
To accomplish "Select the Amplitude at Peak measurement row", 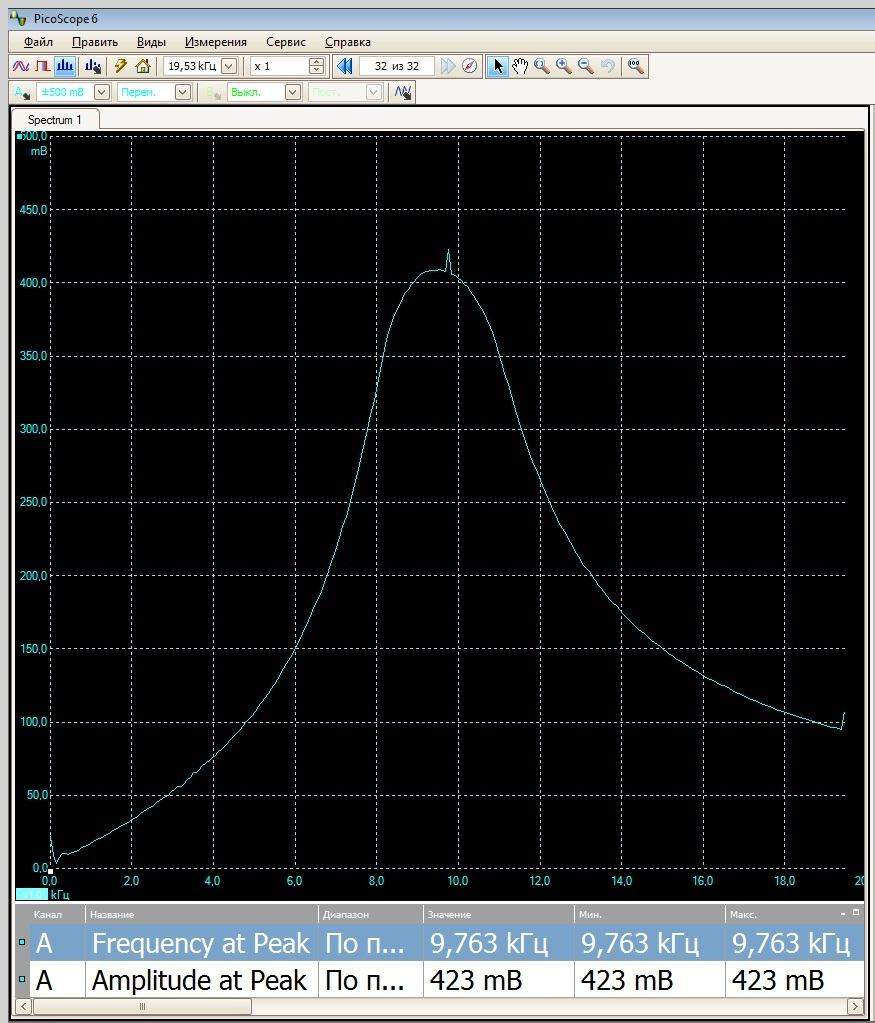I will pos(200,981).
